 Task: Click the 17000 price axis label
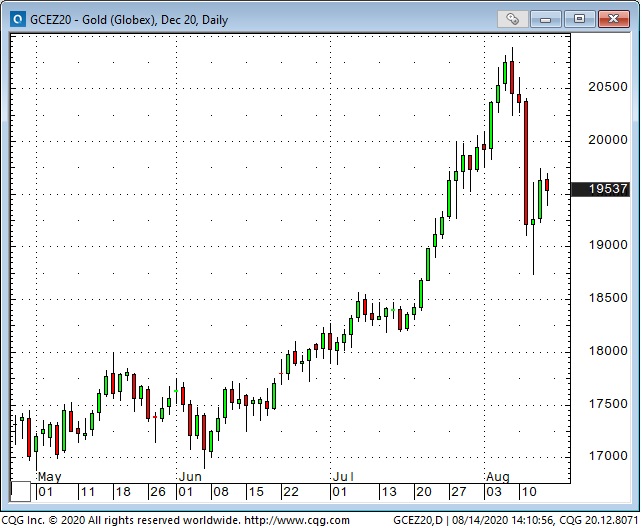(x=608, y=456)
